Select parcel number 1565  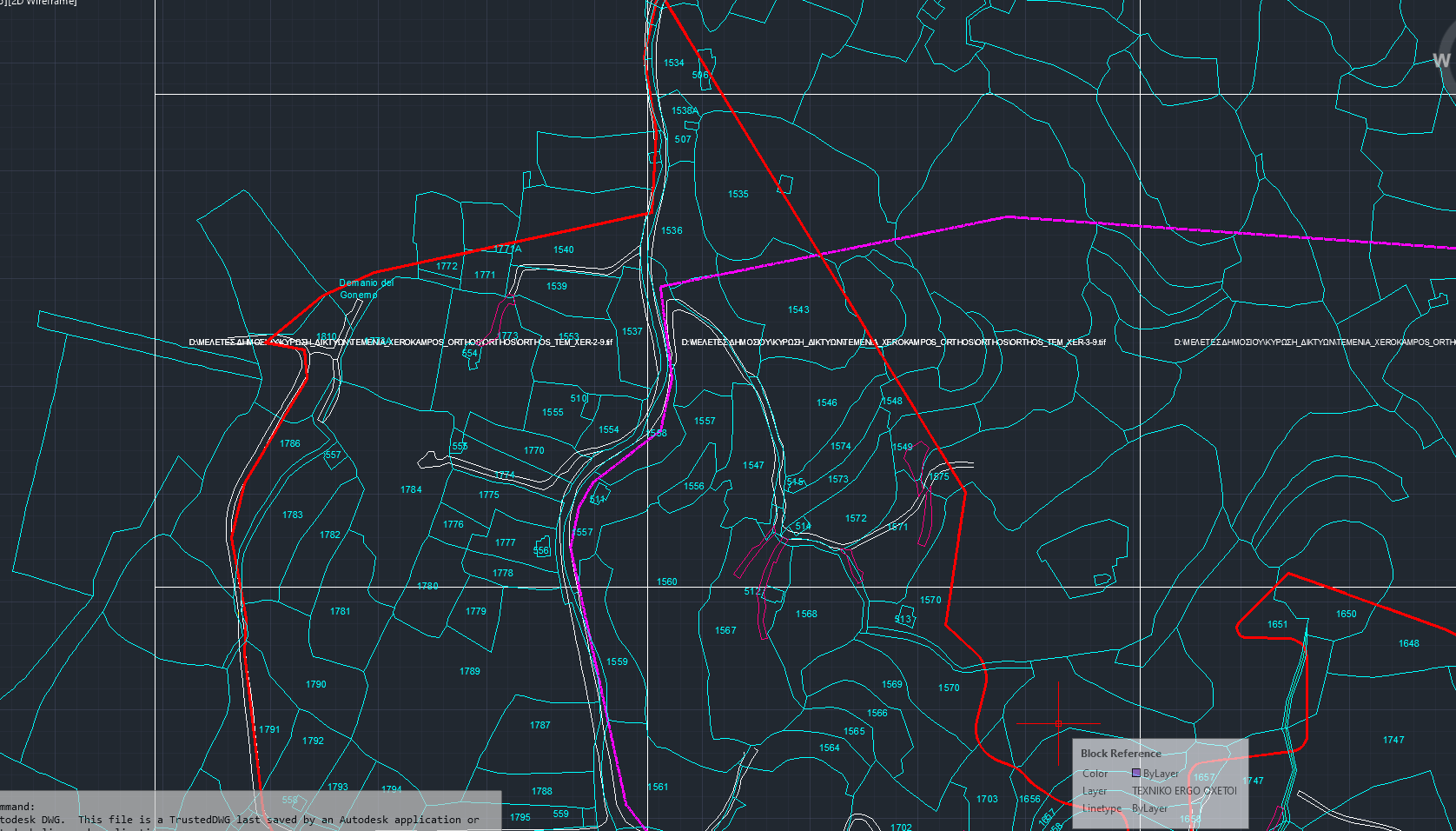[854, 732]
